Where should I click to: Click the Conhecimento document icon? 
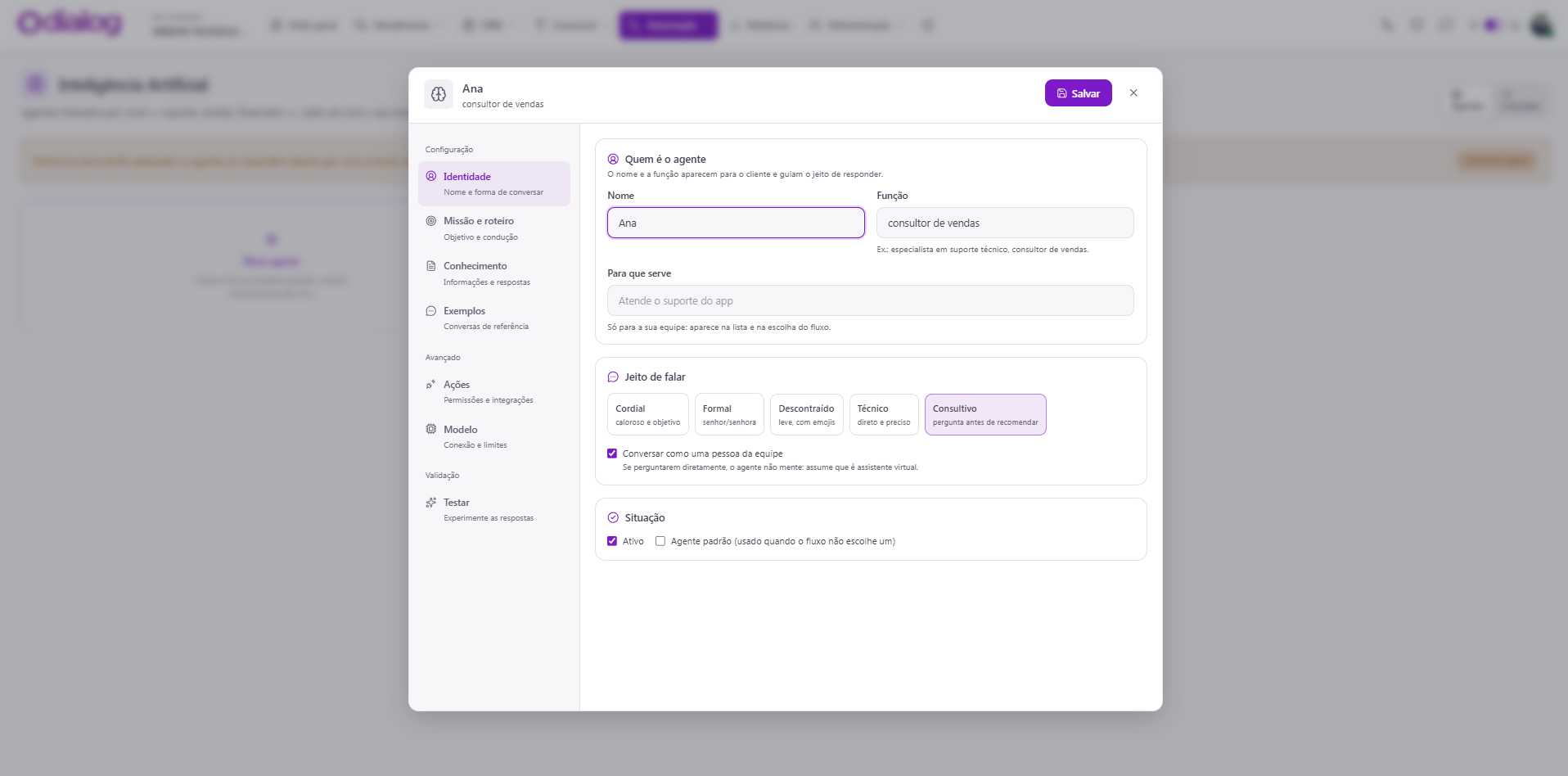pos(431,266)
